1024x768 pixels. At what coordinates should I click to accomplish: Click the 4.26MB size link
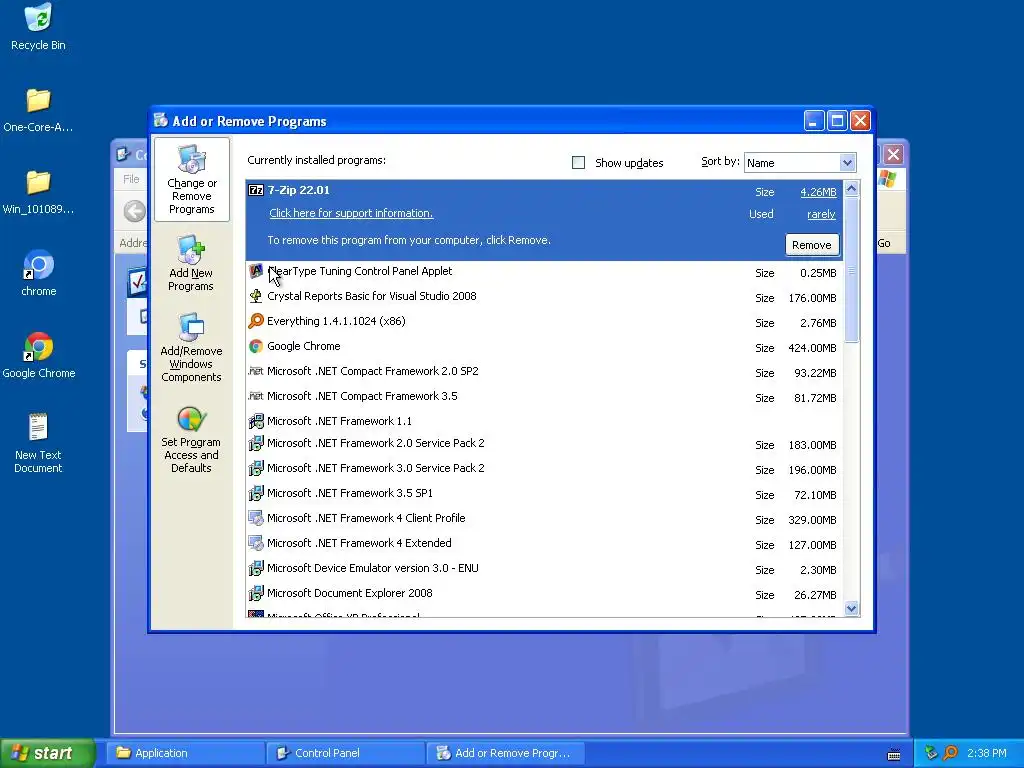point(818,192)
